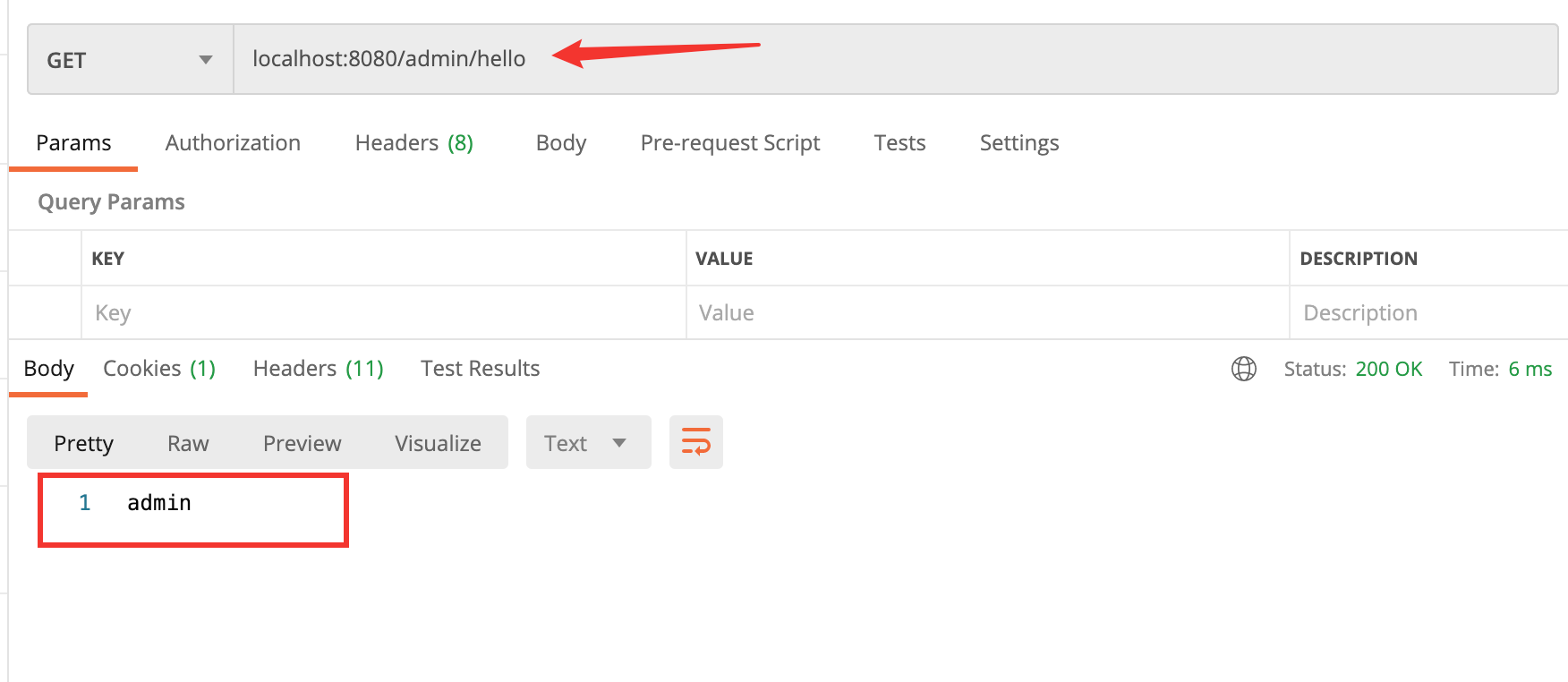This screenshot has height=682, width=1568.
Task: Open the Test Results tab
Action: click(480, 369)
